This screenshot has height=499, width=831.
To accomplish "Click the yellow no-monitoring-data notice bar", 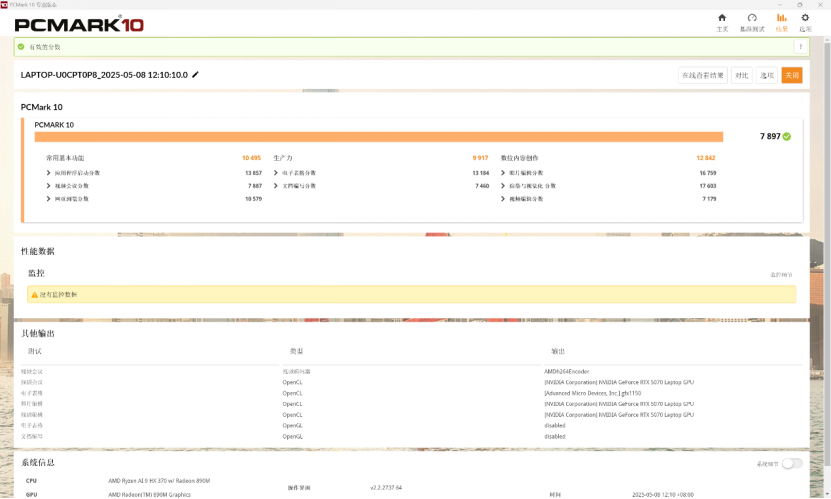I will click(411, 295).
